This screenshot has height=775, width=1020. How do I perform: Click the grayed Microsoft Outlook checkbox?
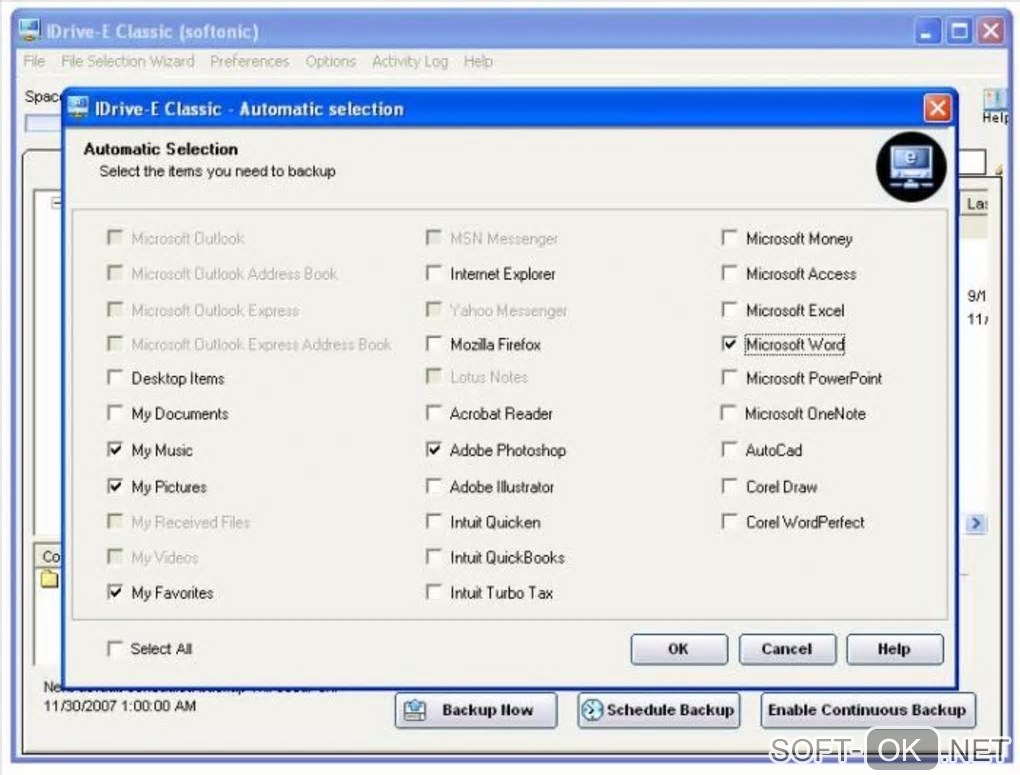coord(114,238)
